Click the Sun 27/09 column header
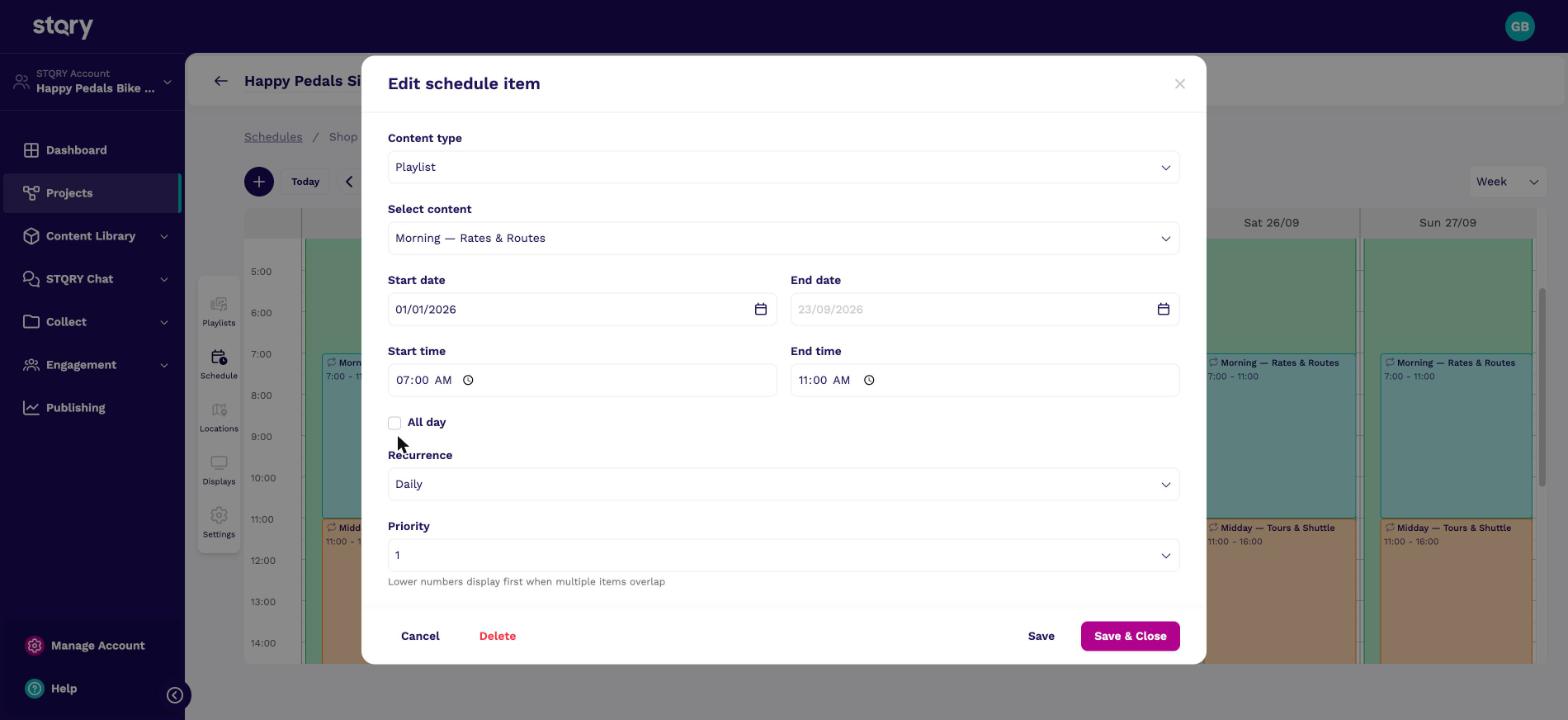 pyautogui.click(x=1447, y=223)
